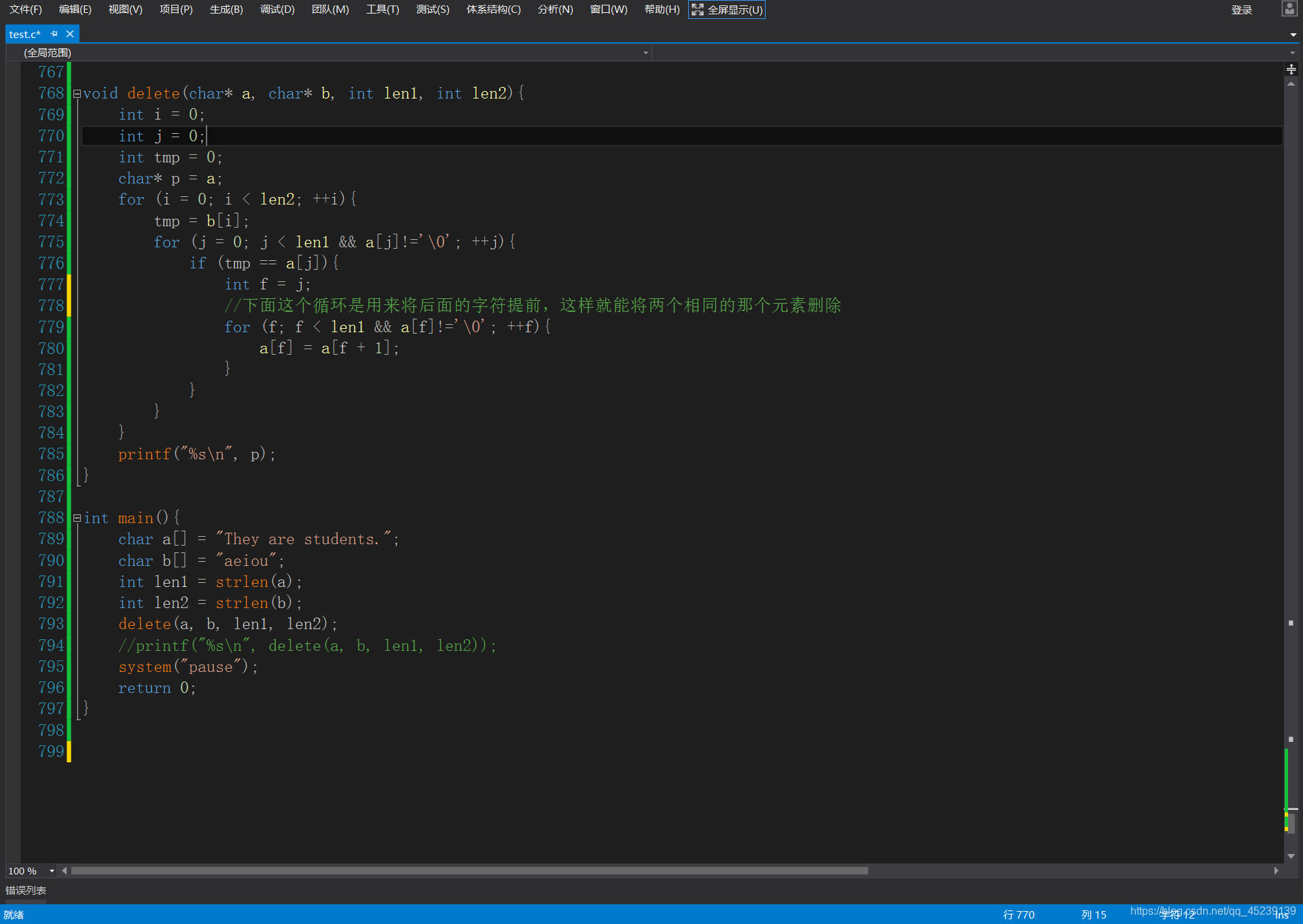
Task: Click the 'int i = 0;' declaration
Action: coord(162,114)
